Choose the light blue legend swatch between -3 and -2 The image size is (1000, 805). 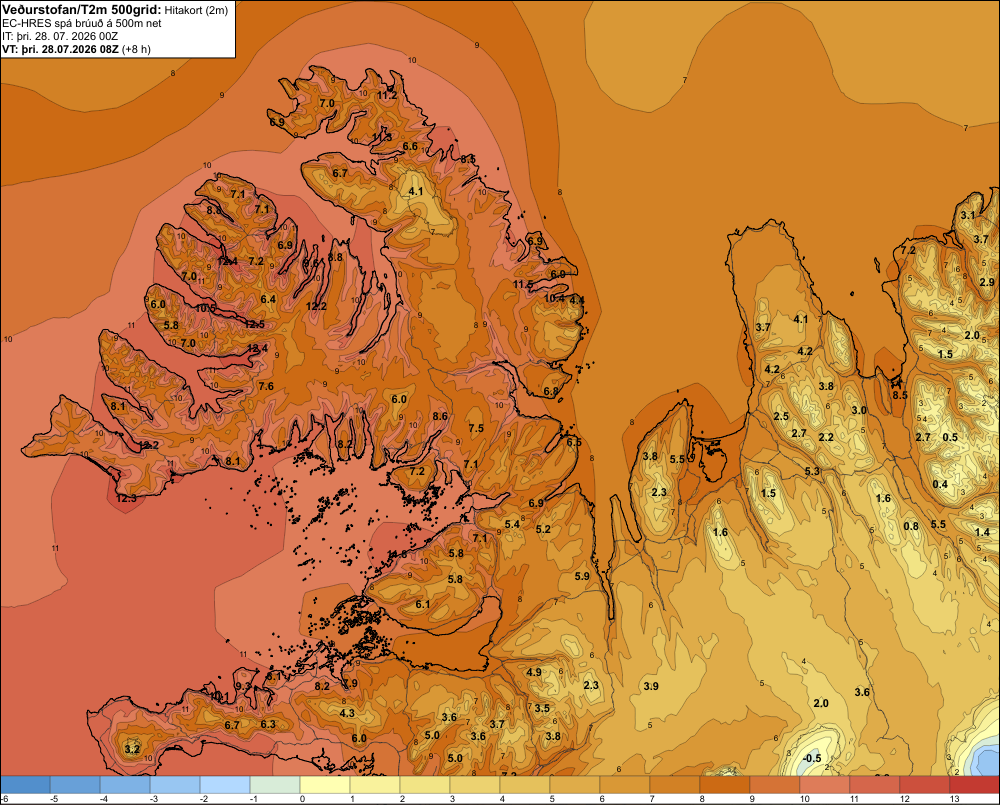click(x=175, y=784)
